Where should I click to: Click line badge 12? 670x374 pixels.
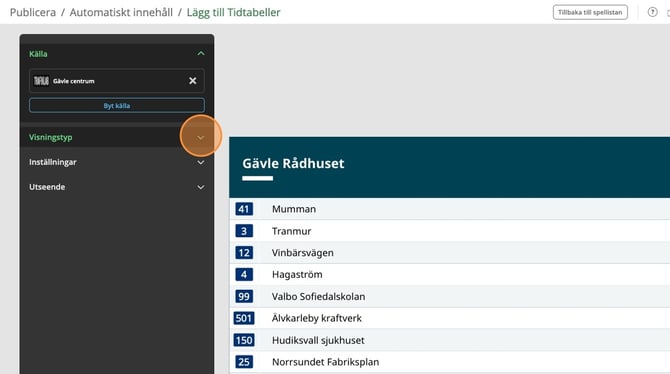coord(244,253)
